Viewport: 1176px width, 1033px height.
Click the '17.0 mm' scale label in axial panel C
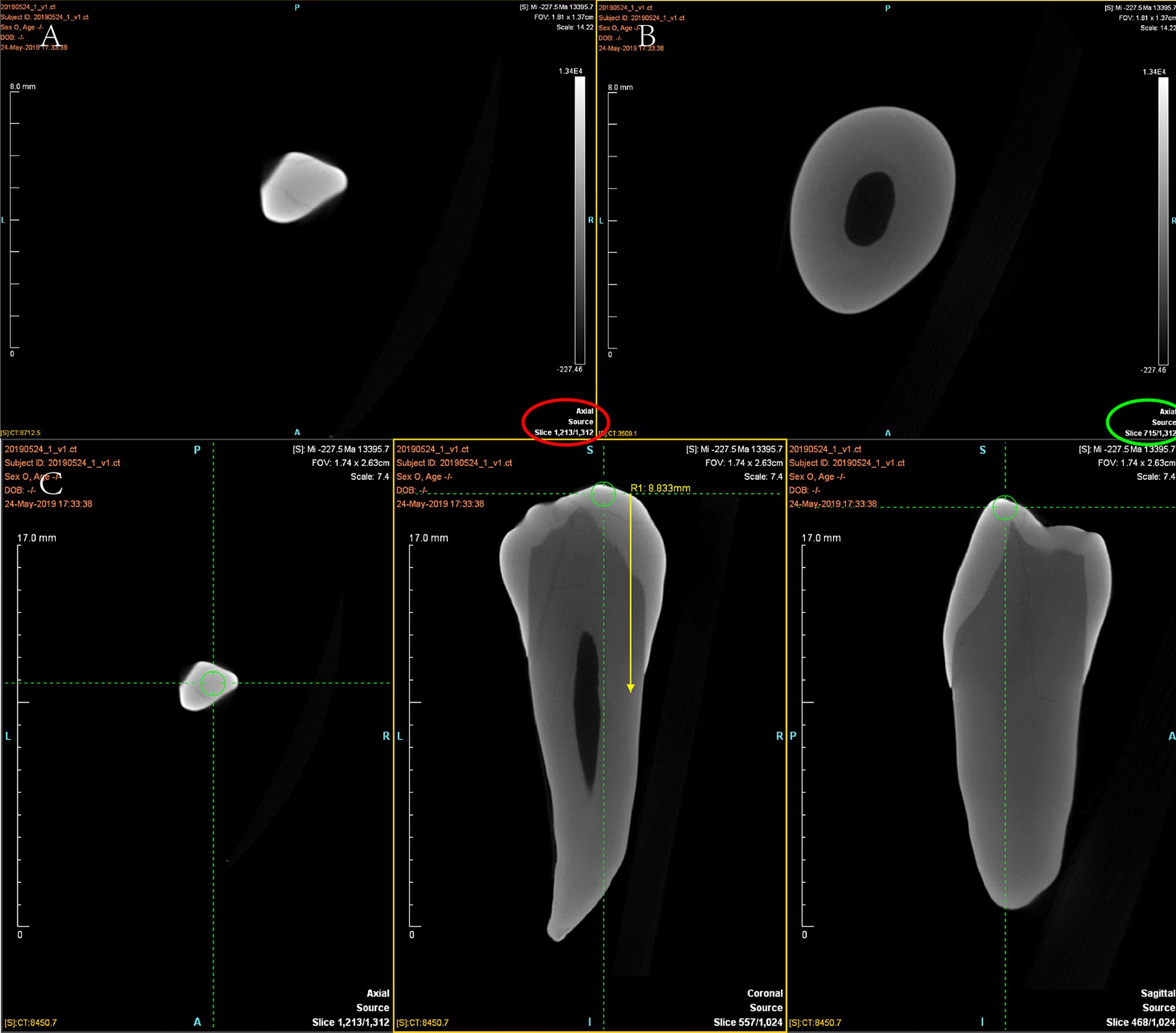coord(37,538)
